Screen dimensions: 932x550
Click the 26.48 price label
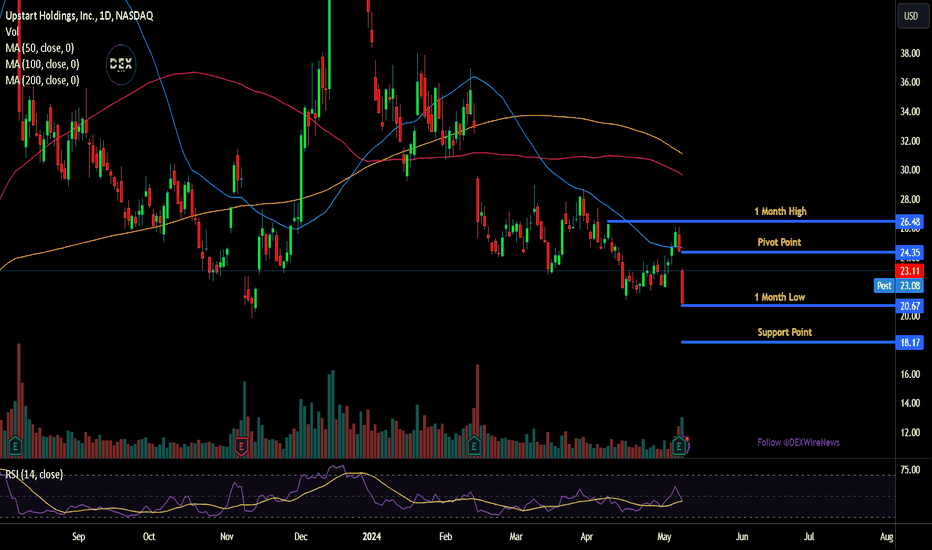click(909, 222)
